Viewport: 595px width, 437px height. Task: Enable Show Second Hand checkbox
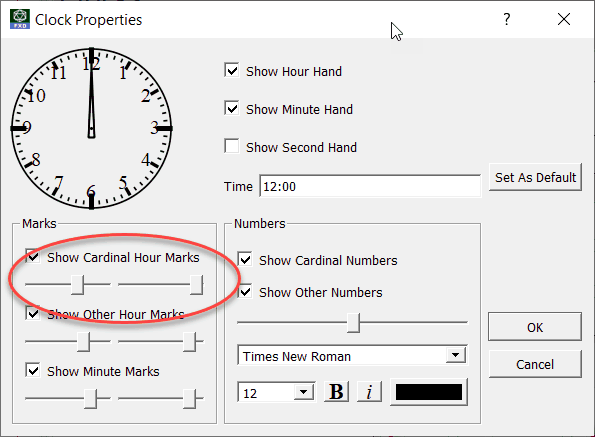[x=231, y=146]
